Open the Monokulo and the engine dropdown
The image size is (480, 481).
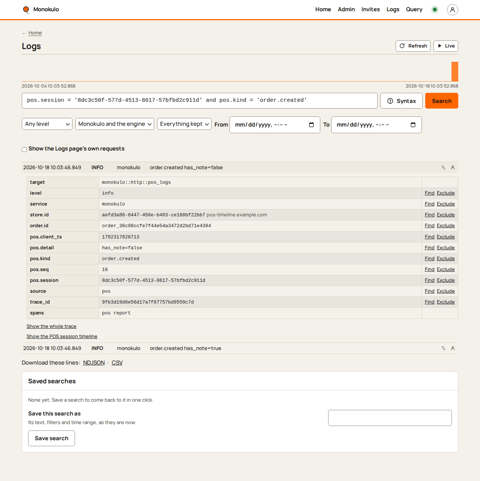[115, 124]
